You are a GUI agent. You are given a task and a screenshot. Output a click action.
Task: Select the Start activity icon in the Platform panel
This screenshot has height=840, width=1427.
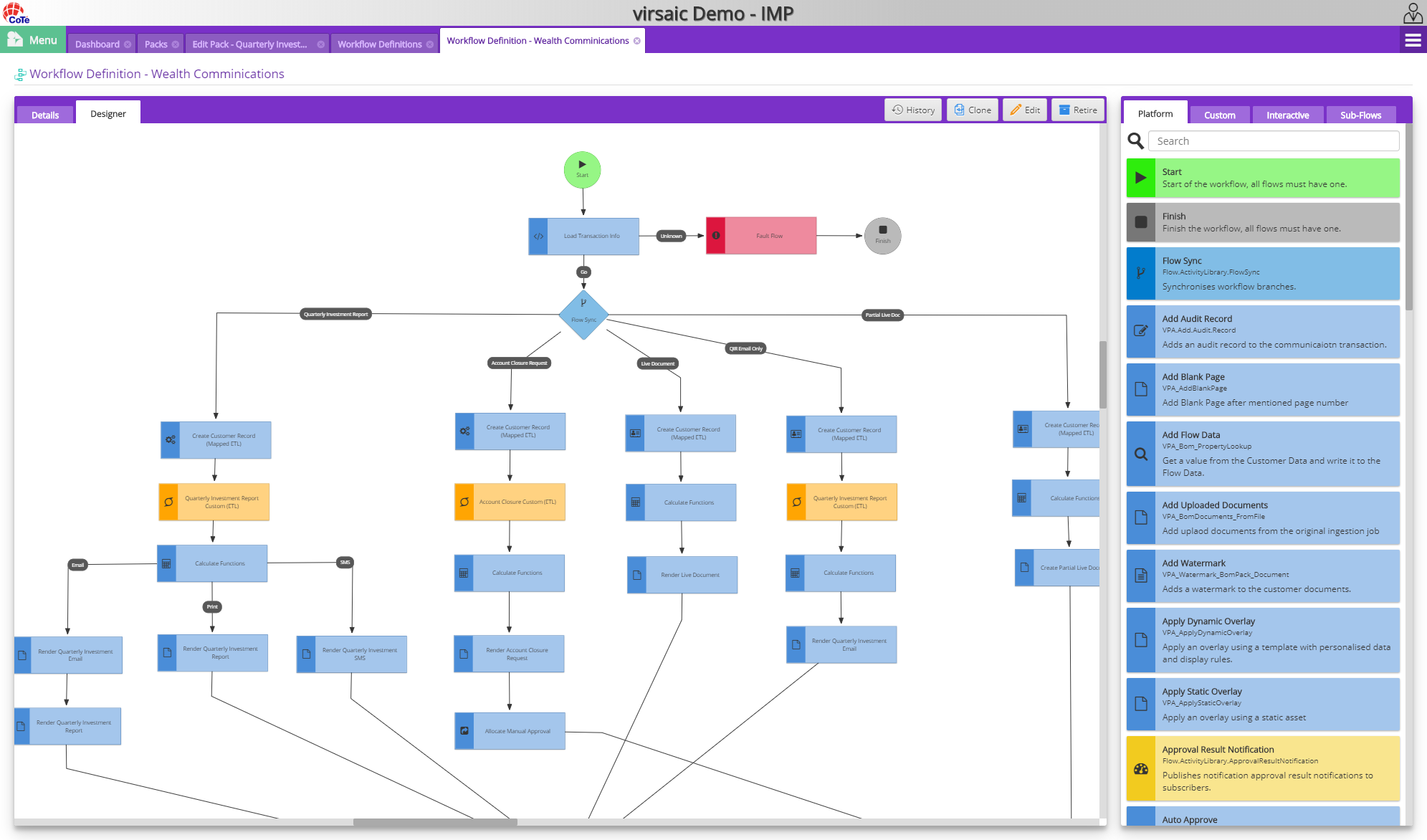pos(1141,178)
